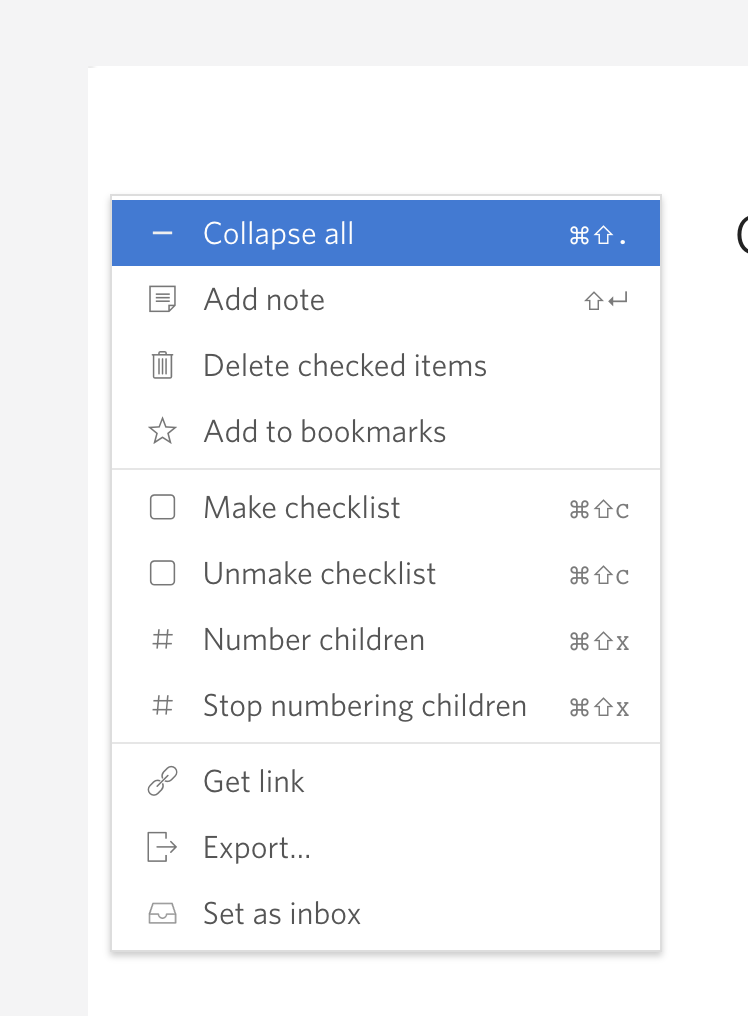This screenshot has height=1016, width=748.
Task: Click the export arrow icon beside Export
Action: point(162,847)
